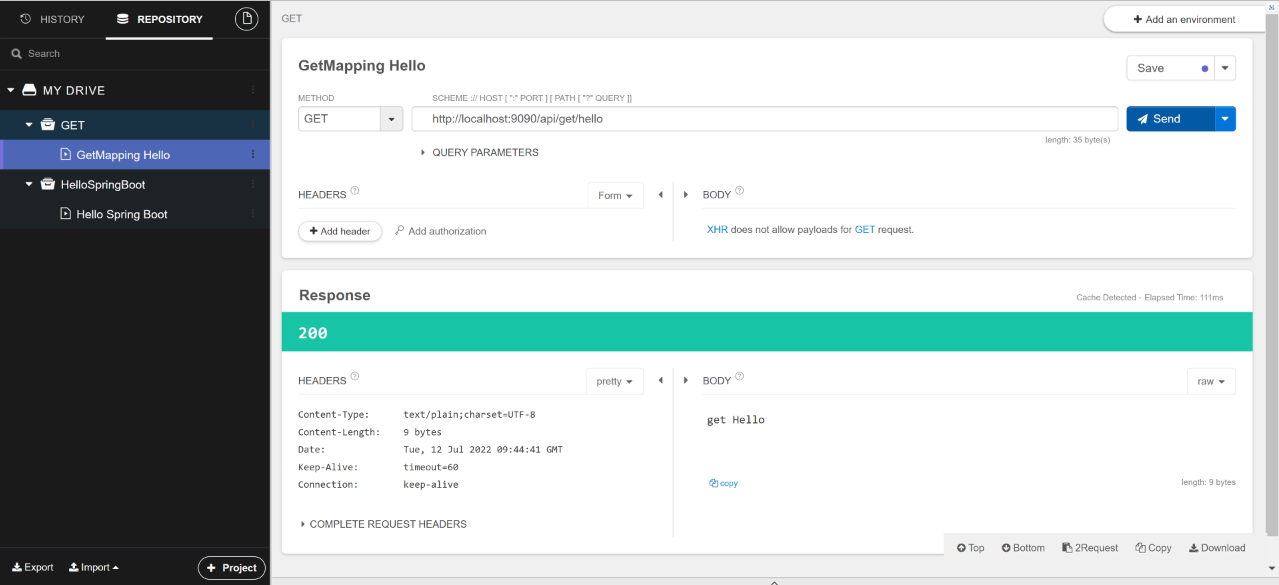Click the GET project folder icon

(x=47, y=125)
